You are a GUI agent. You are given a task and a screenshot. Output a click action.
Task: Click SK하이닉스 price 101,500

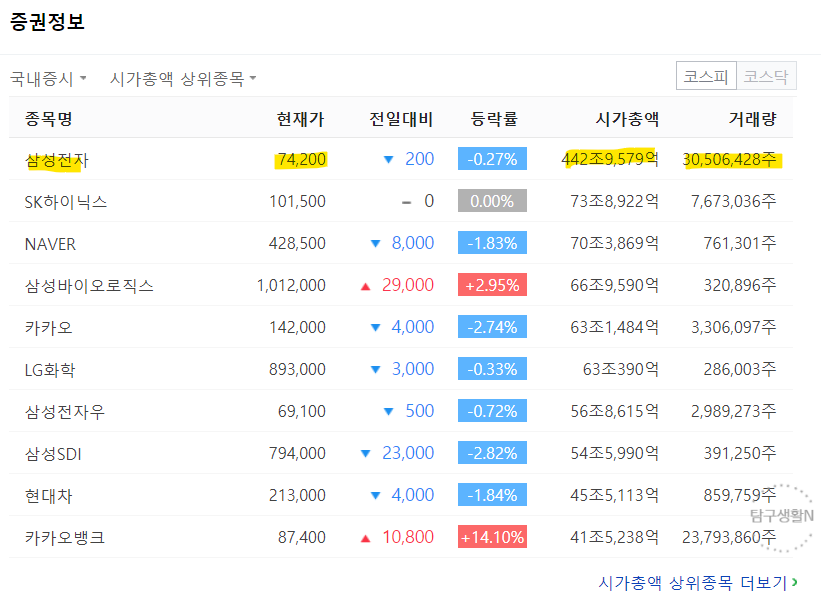click(x=297, y=201)
